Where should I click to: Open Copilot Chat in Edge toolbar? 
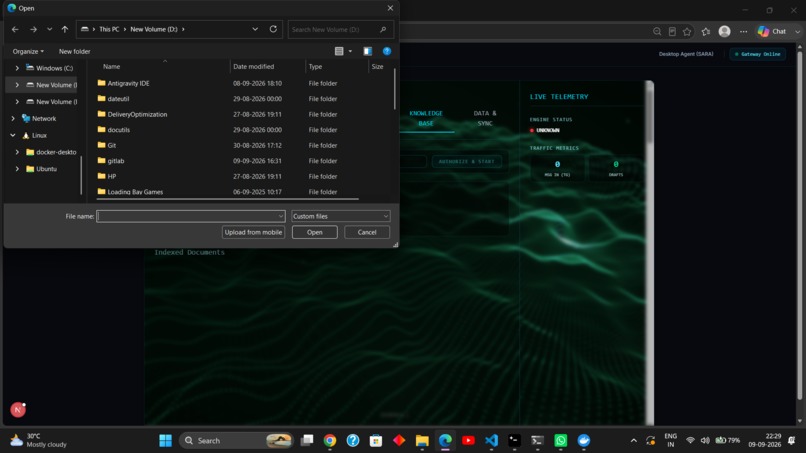pos(774,31)
